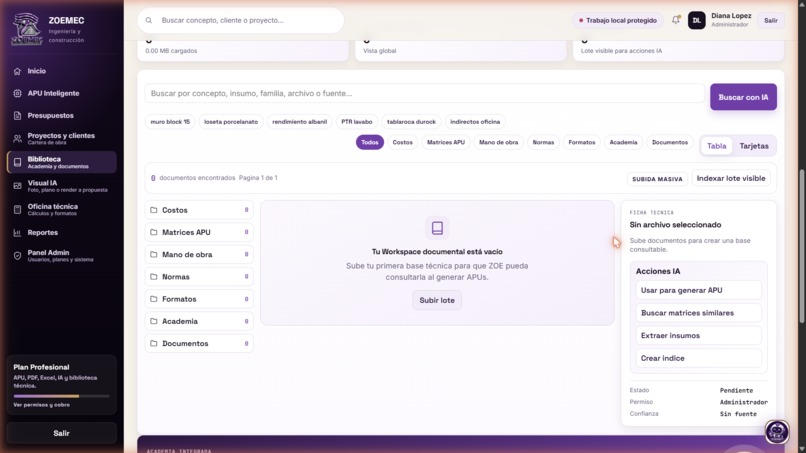
Task: Switch to Tabla view
Action: pyautogui.click(x=717, y=146)
